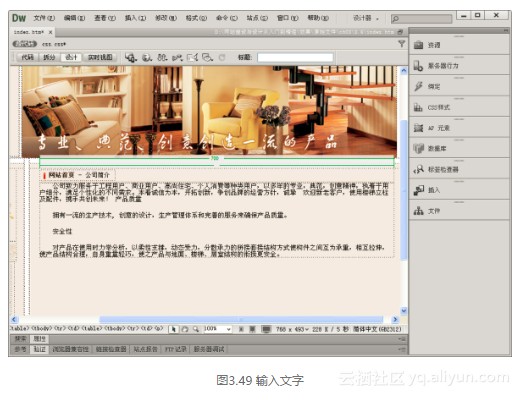Switch to the FTP 记录 tab
Screen dimensions: 520x397
point(176,349)
